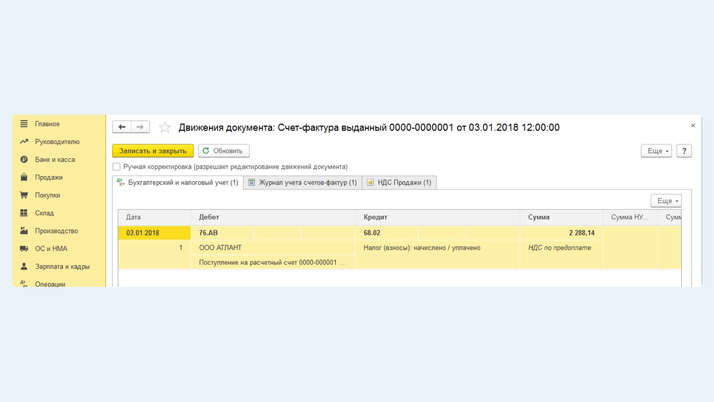Open help with question mark button
This screenshot has height=402, width=714.
point(684,151)
